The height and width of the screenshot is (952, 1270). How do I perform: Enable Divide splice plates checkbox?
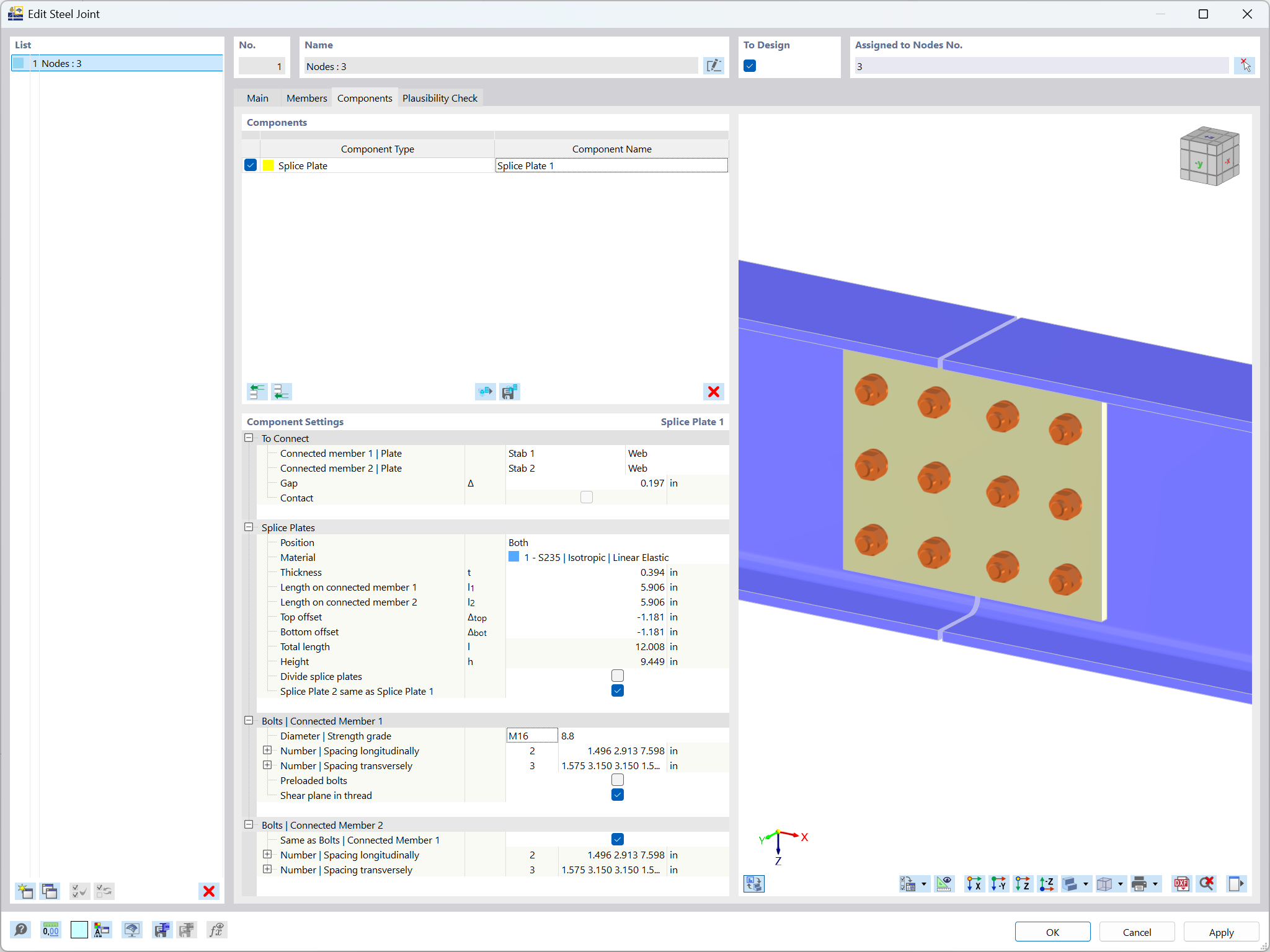[x=617, y=676]
